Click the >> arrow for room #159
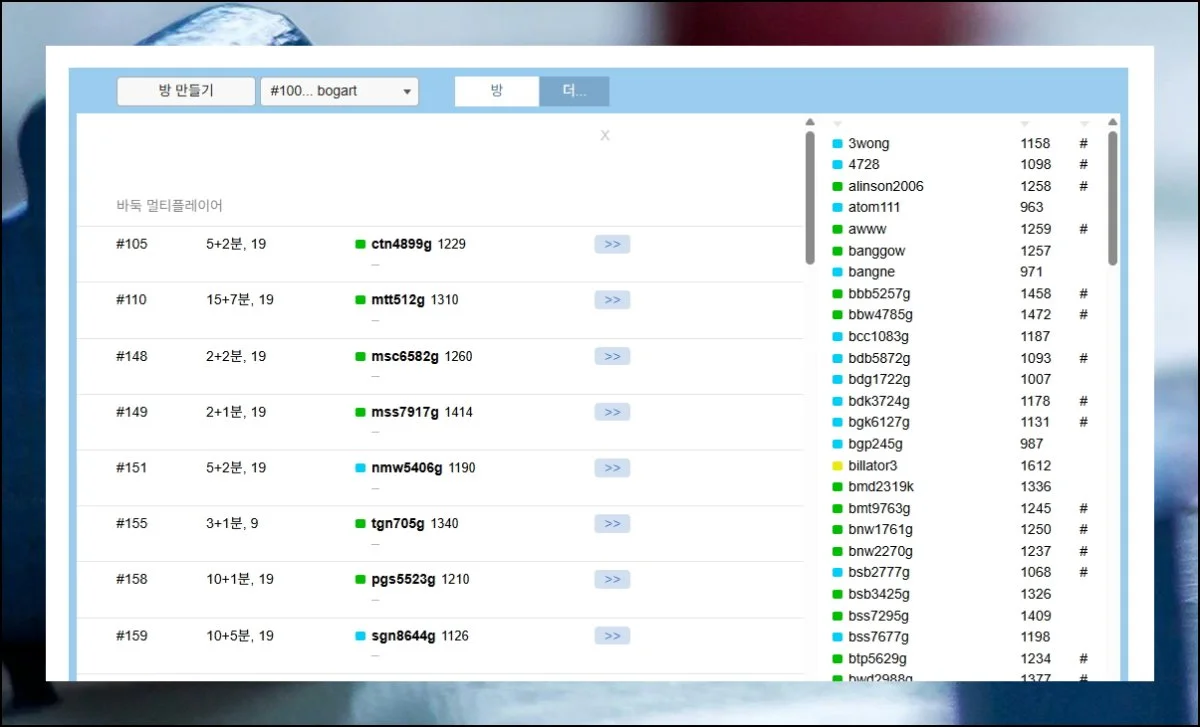 pos(612,636)
